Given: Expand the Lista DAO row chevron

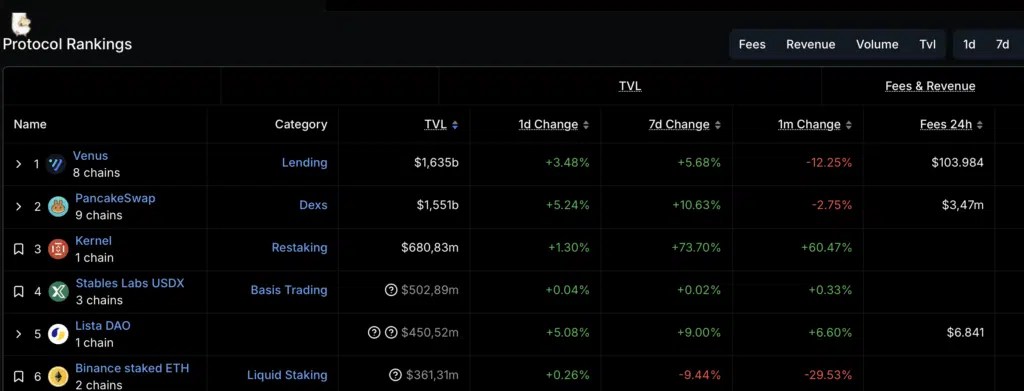Looking at the screenshot, I should point(18,334).
